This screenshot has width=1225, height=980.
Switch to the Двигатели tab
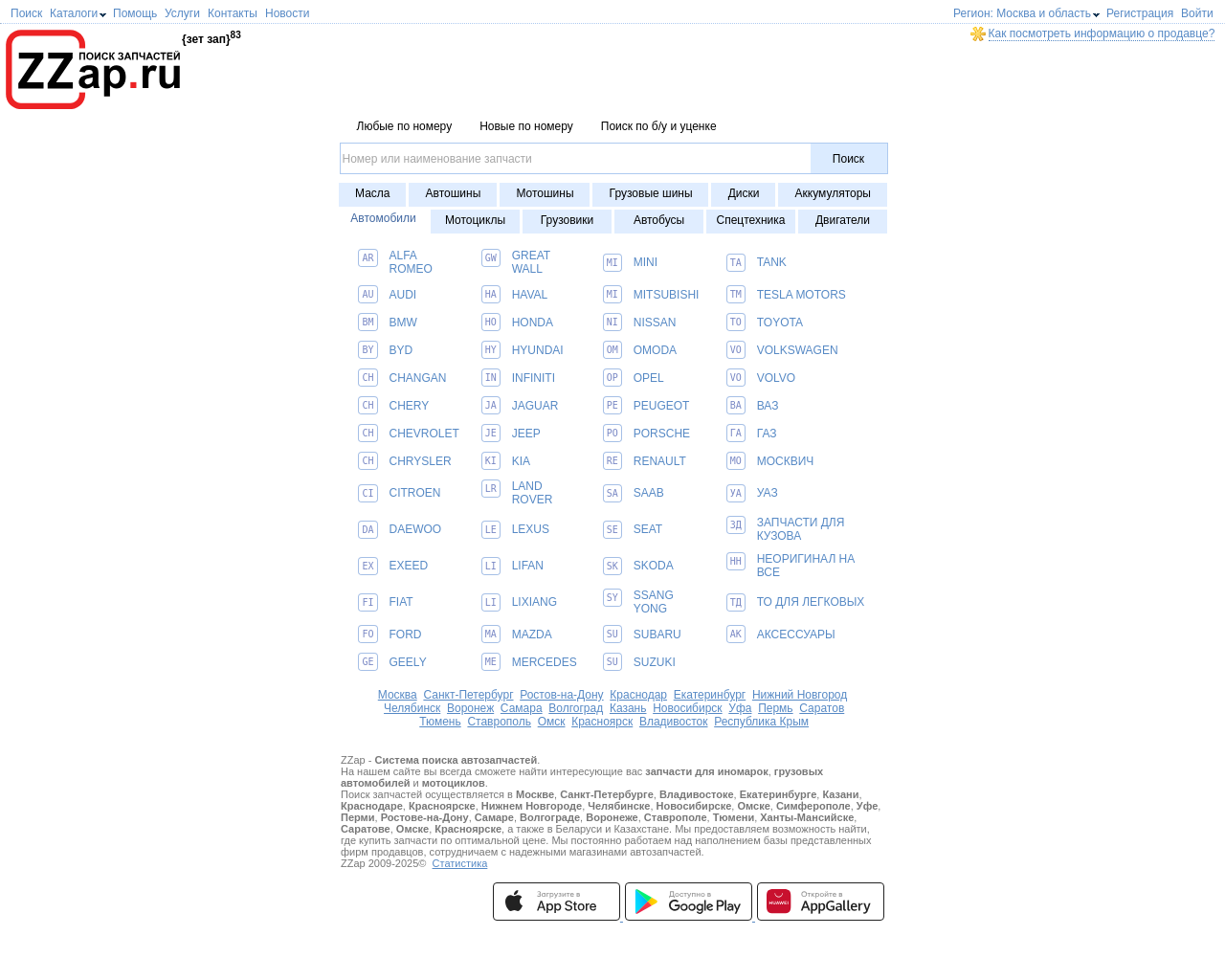coord(842,221)
